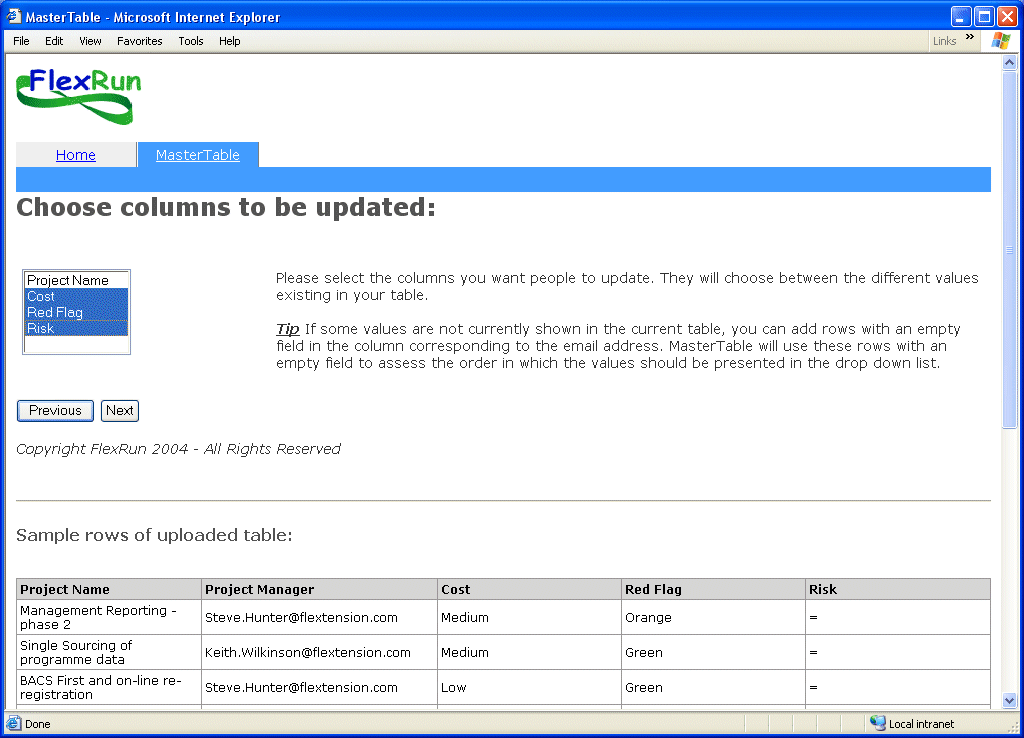Click the Windows flag throbber icon

click(x=1000, y=40)
